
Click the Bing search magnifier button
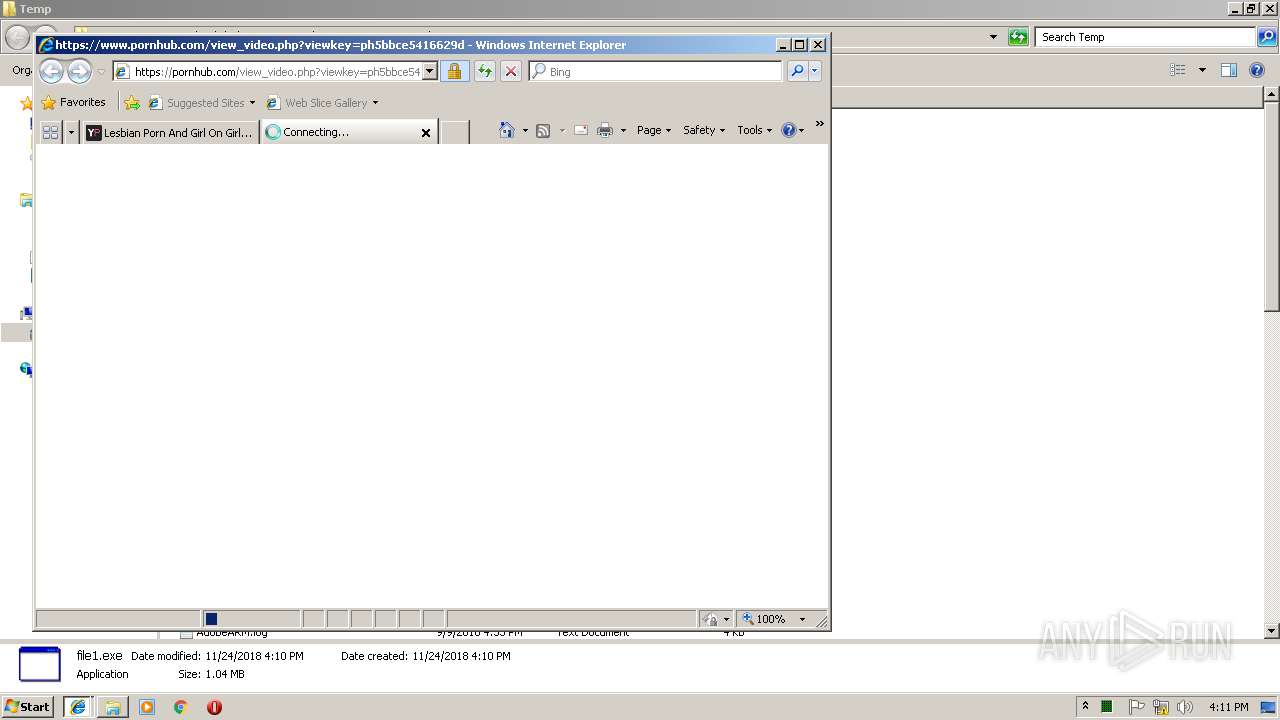797,71
